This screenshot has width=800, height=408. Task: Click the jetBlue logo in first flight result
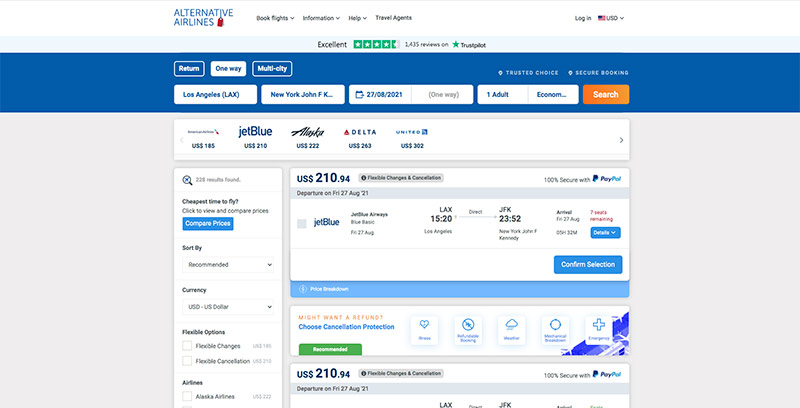point(327,222)
